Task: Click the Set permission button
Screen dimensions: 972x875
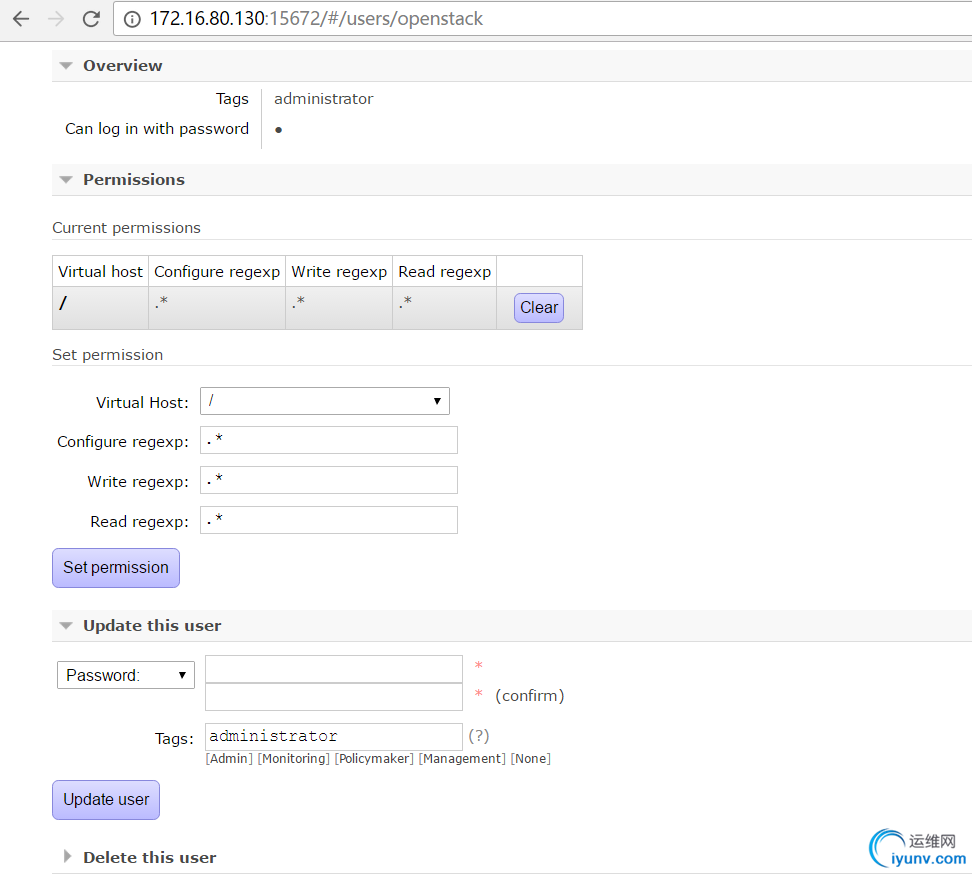Action: tap(116, 567)
